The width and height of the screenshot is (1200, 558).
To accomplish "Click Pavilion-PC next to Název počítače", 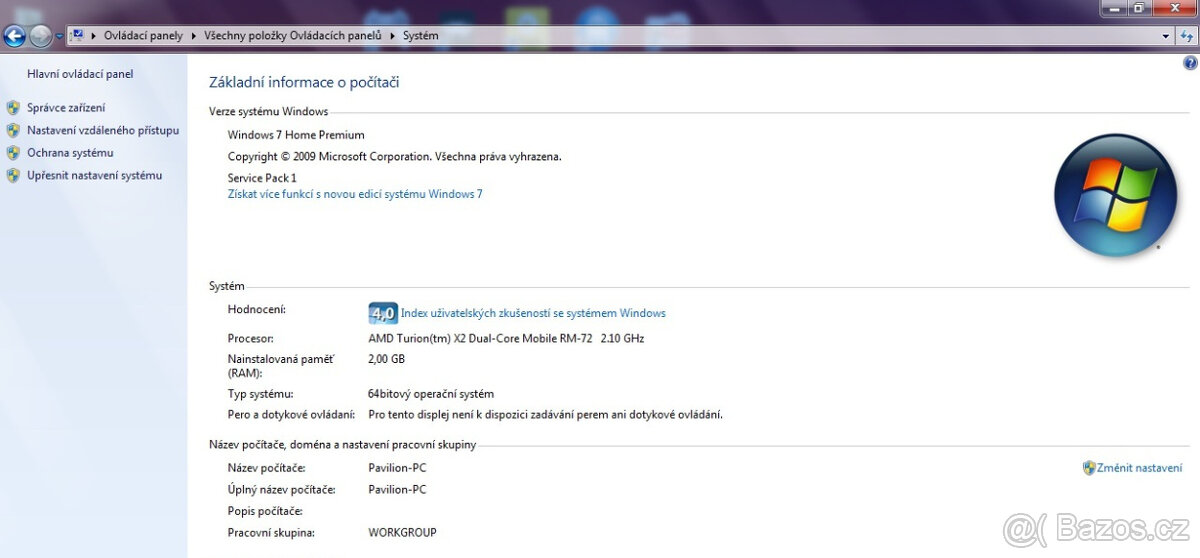I will 397,468.
